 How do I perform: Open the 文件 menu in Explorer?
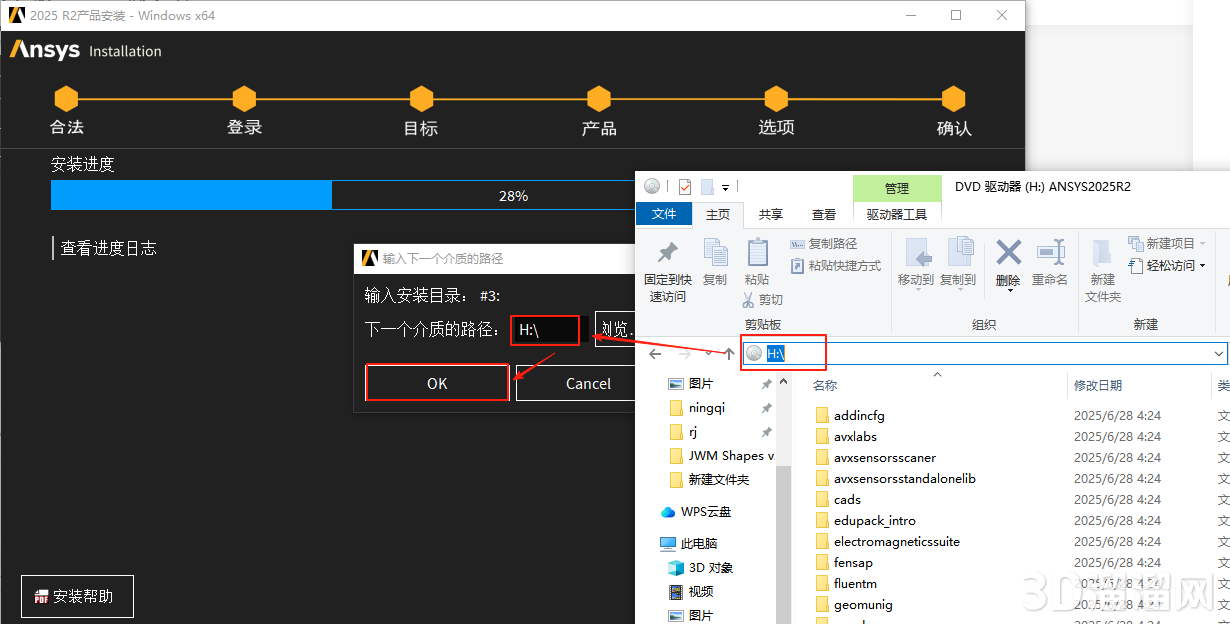662,213
